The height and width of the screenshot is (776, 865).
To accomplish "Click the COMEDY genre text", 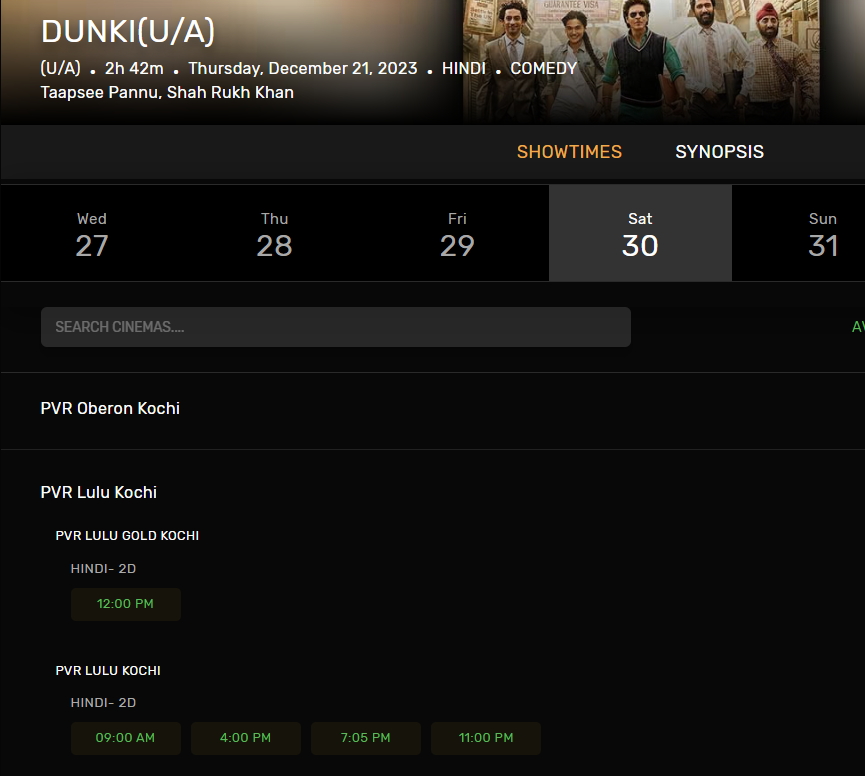I will click(543, 68).
